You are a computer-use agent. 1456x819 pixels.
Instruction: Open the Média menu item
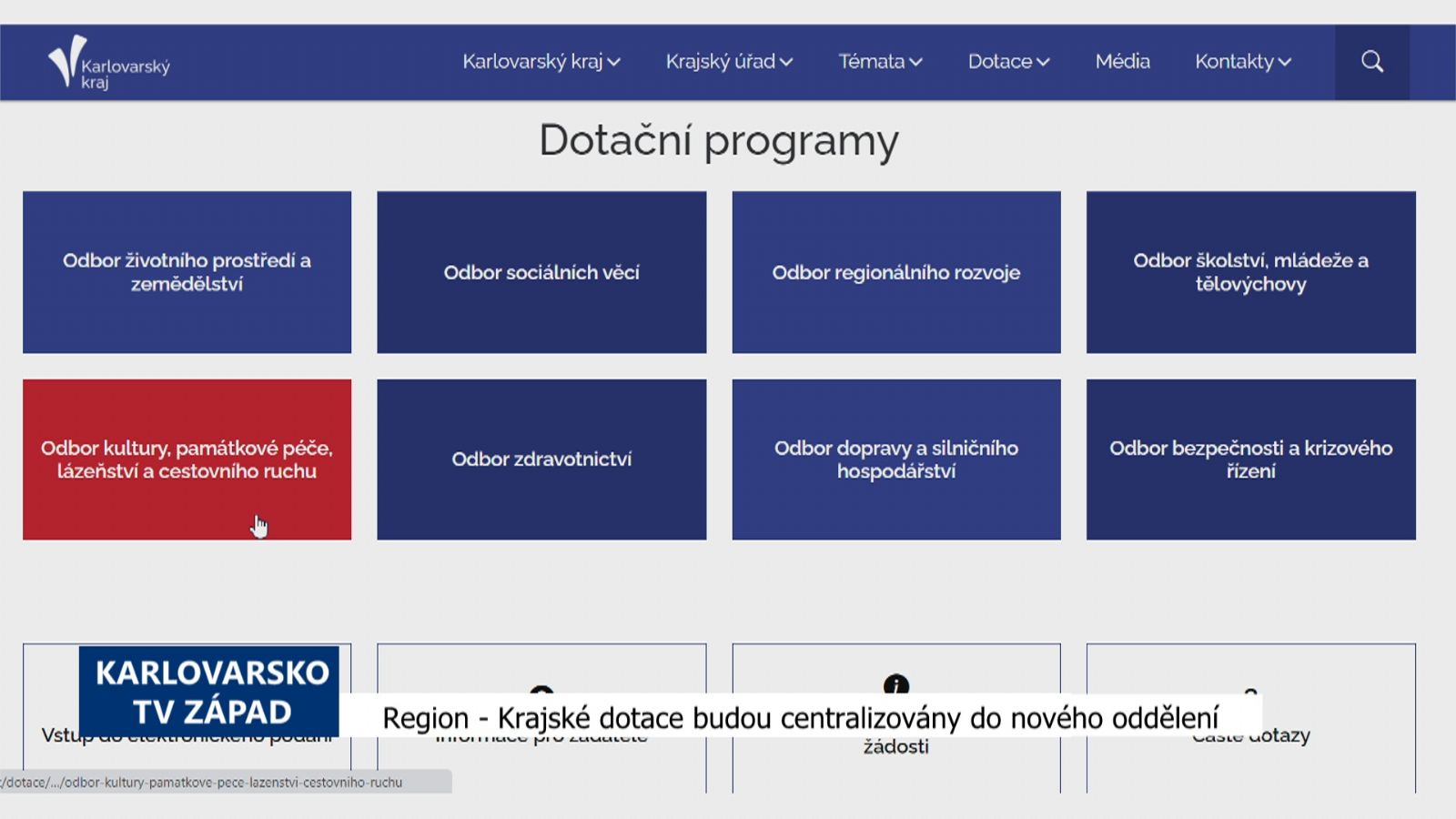coord(1122,62)
